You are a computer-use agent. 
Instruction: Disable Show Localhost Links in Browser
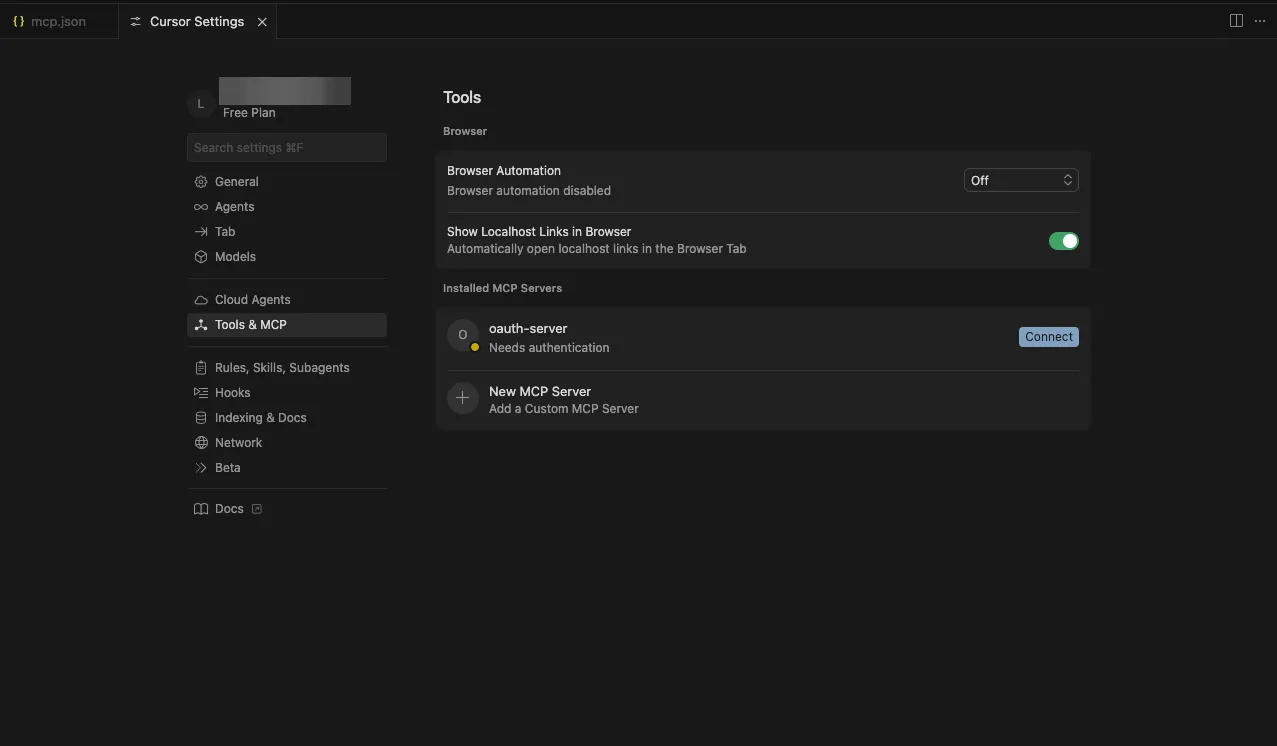(x=1063, y=240)
